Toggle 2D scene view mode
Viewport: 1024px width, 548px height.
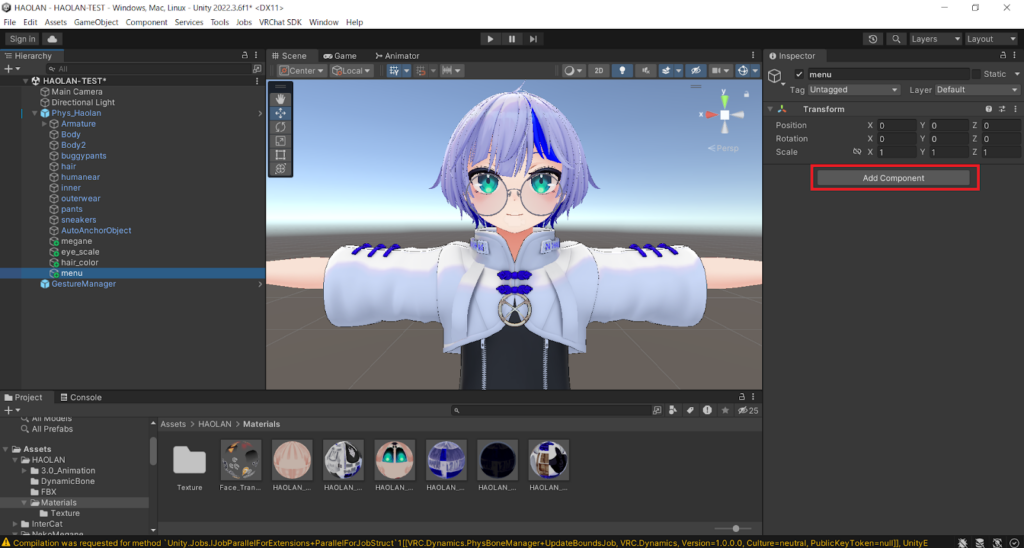pos(598,71)
